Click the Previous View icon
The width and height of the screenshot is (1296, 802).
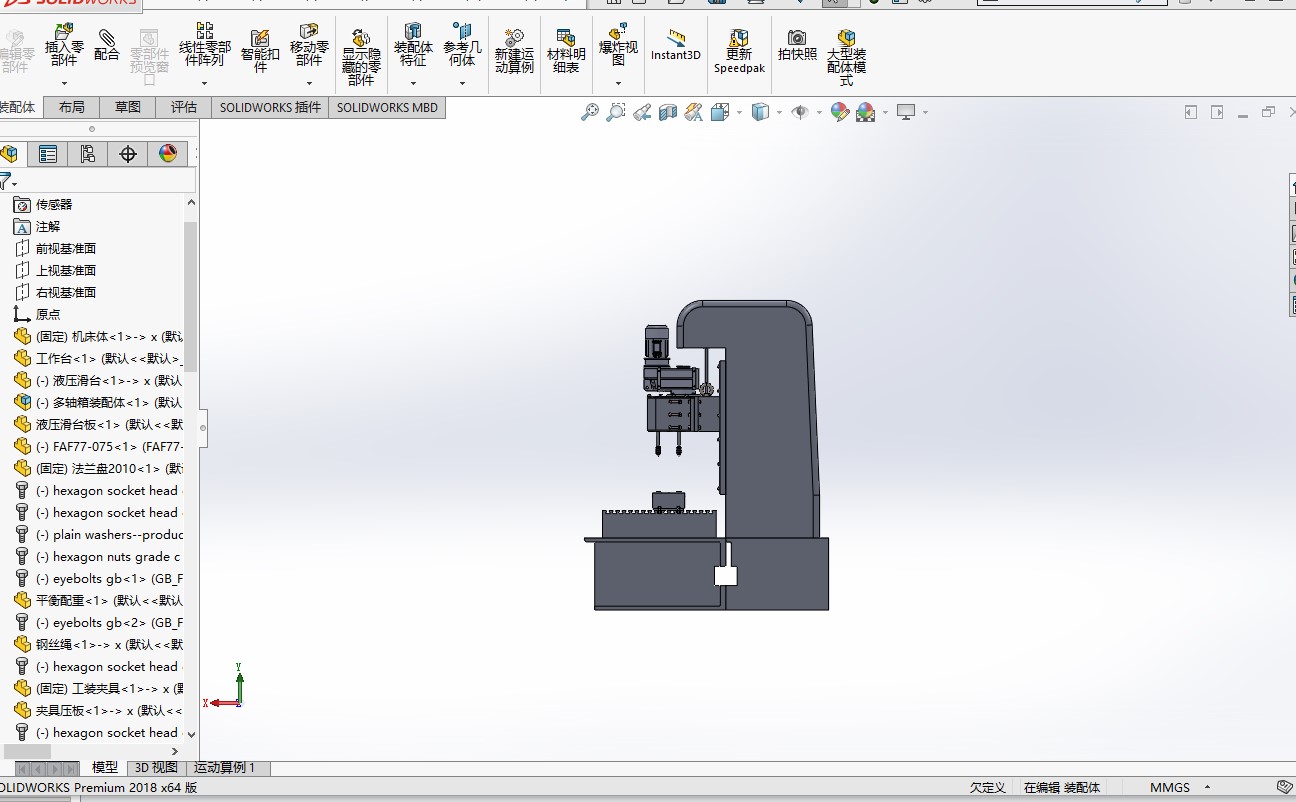pos(642,112)
